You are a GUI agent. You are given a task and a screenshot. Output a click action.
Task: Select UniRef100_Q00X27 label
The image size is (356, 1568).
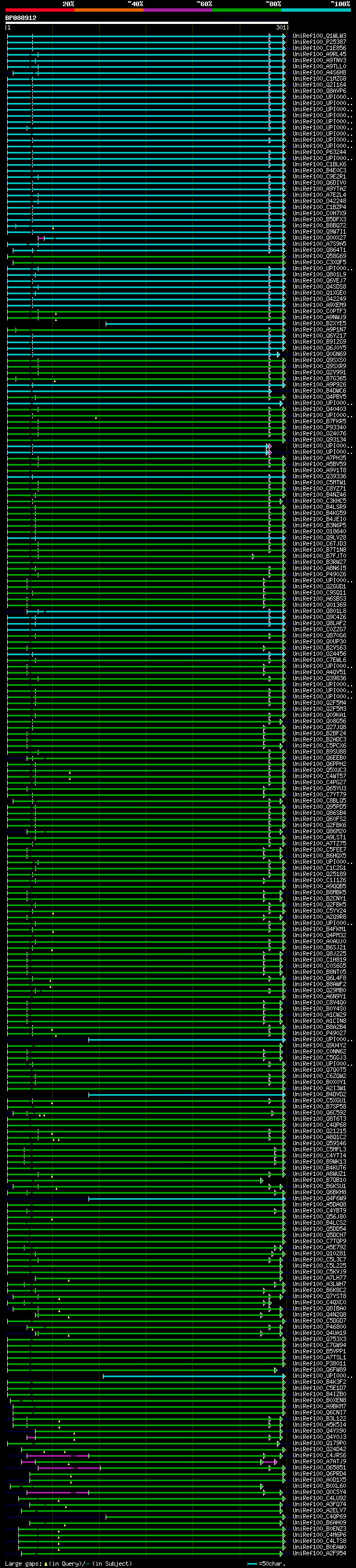[319, 238]
